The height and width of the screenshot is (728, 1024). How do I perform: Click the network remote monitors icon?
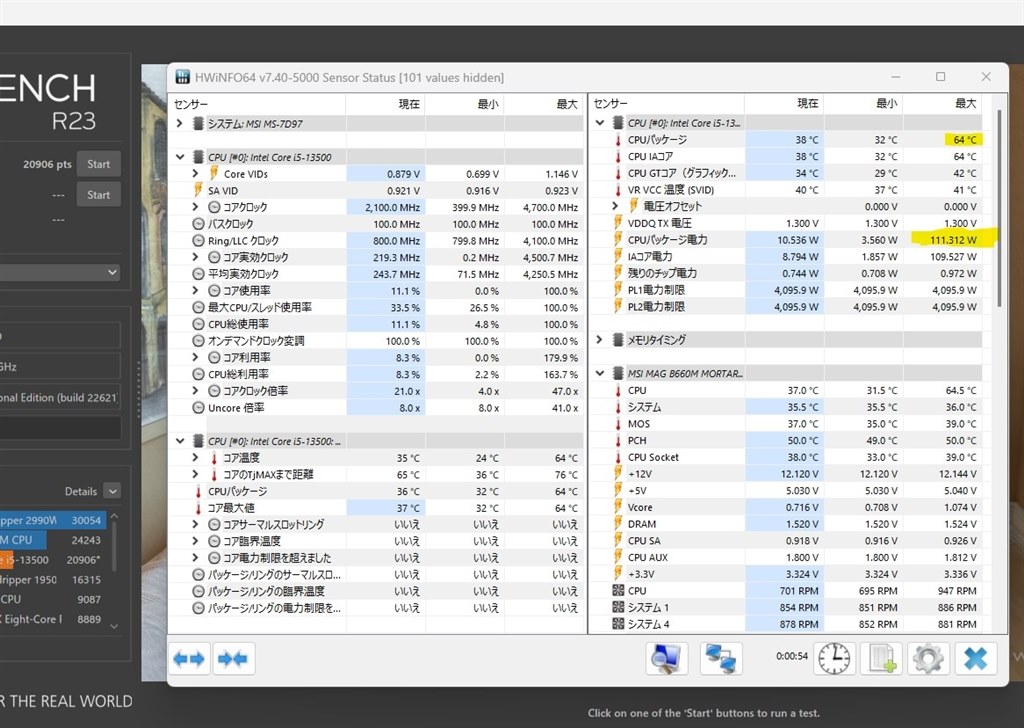tap(721, 658)
